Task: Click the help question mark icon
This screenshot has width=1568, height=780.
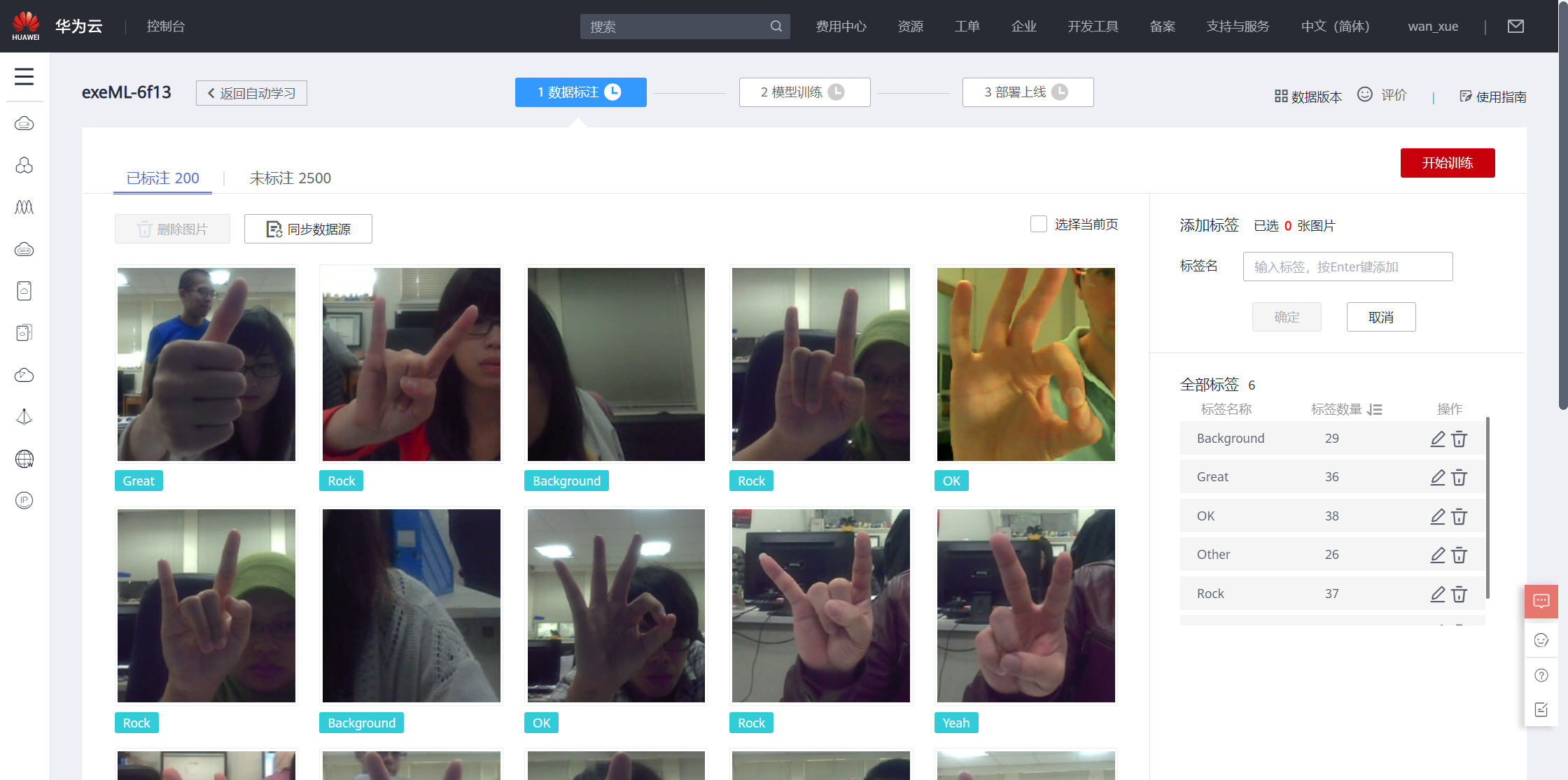Action: coord(1541,675)
